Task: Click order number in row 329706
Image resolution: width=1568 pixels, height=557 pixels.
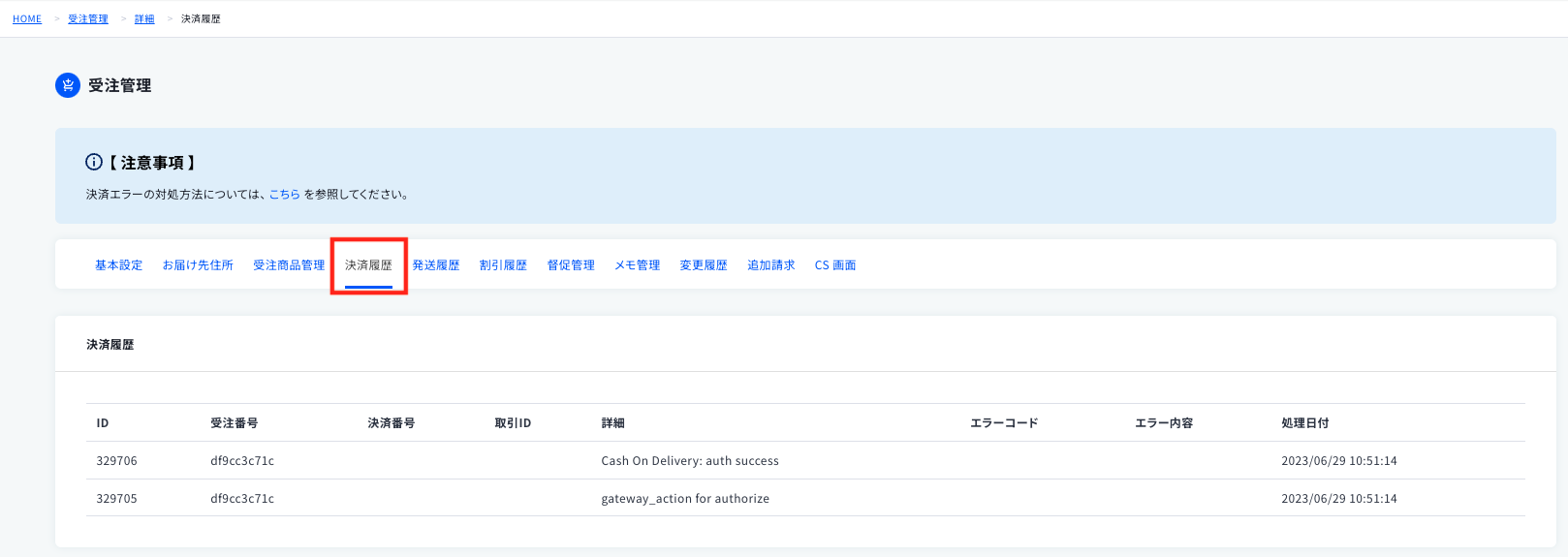Action: (x=242, y=461)
